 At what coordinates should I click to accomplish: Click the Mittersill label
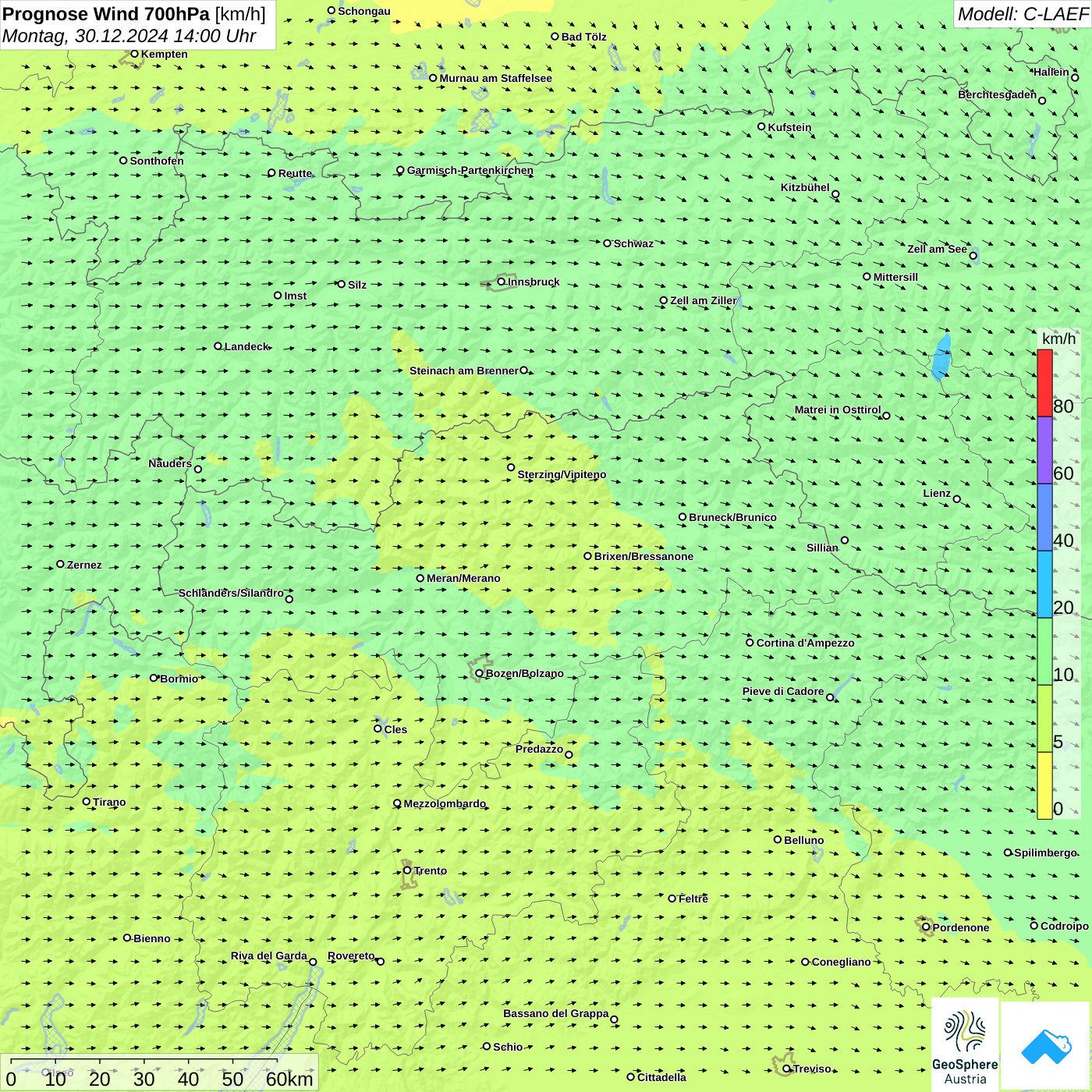(x=895, y=277)
